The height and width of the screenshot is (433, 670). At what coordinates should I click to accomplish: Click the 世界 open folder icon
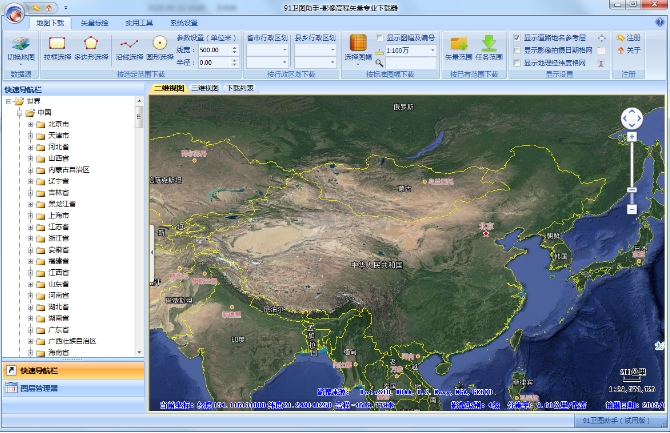click(19, 101)
